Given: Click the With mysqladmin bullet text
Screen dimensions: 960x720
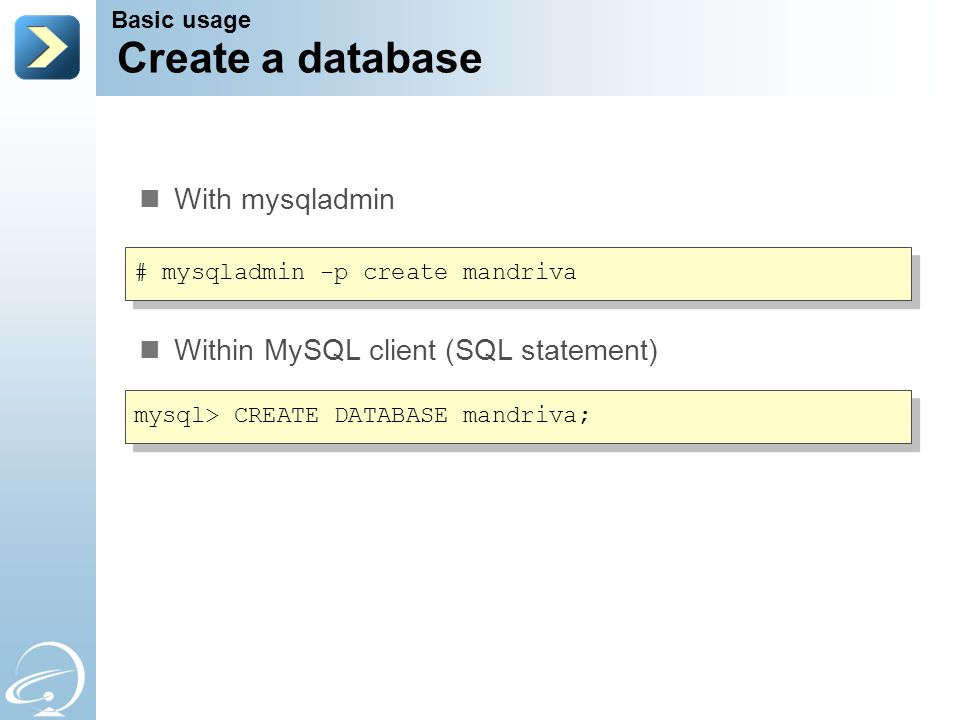Looking at the screenshot, I should tap(284, 200).
